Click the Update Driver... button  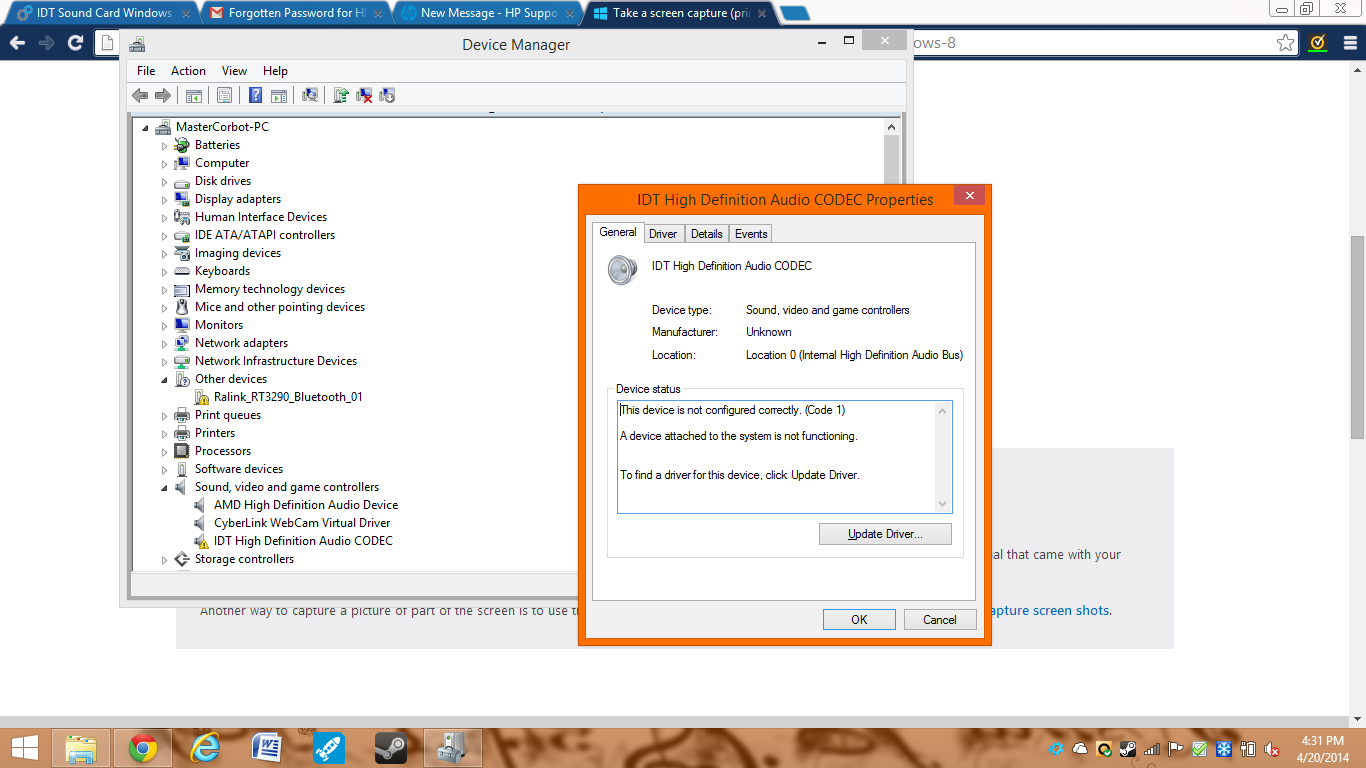885,534
